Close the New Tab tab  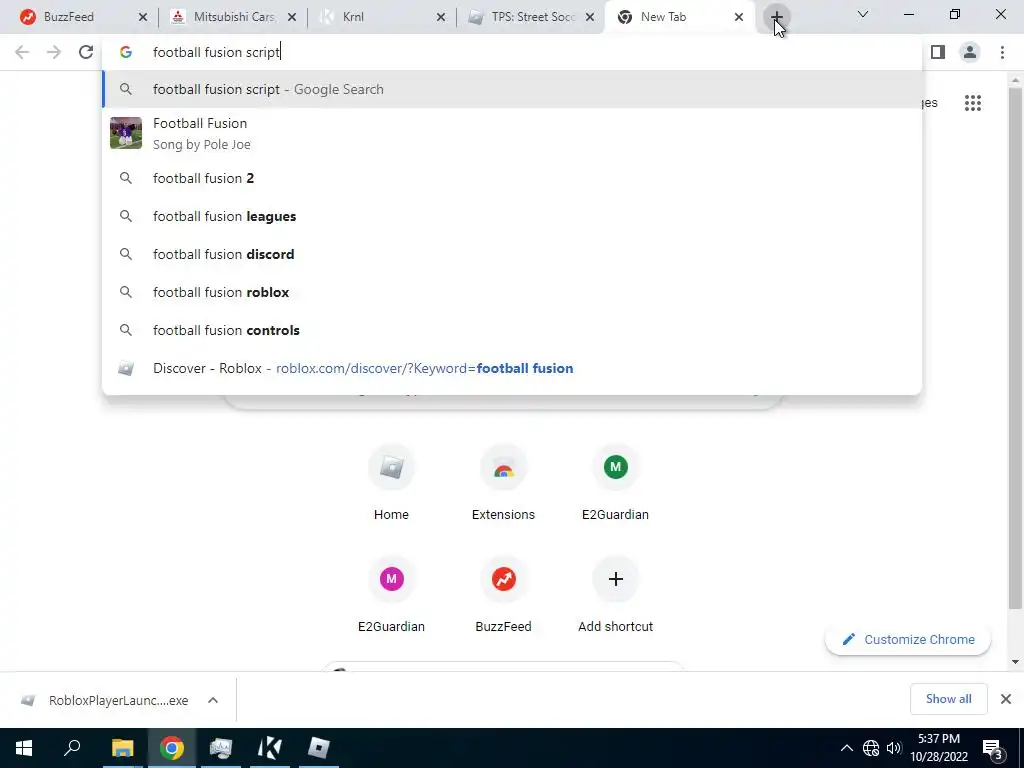click(739, 18)
